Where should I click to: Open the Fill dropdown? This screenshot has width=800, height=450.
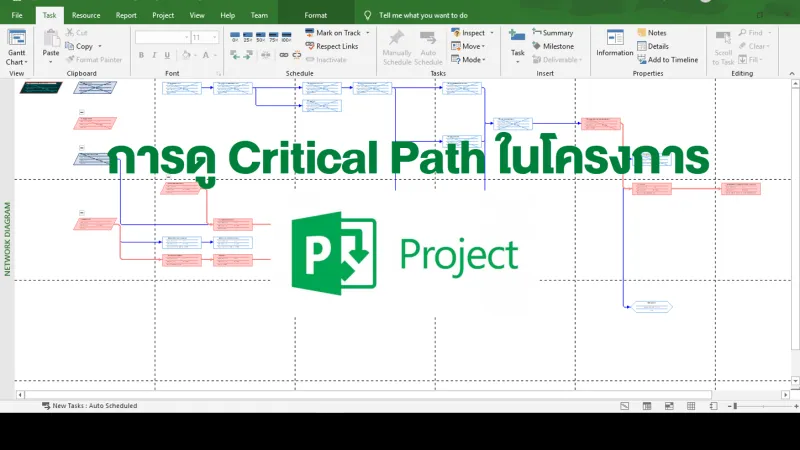coord(751,60)
